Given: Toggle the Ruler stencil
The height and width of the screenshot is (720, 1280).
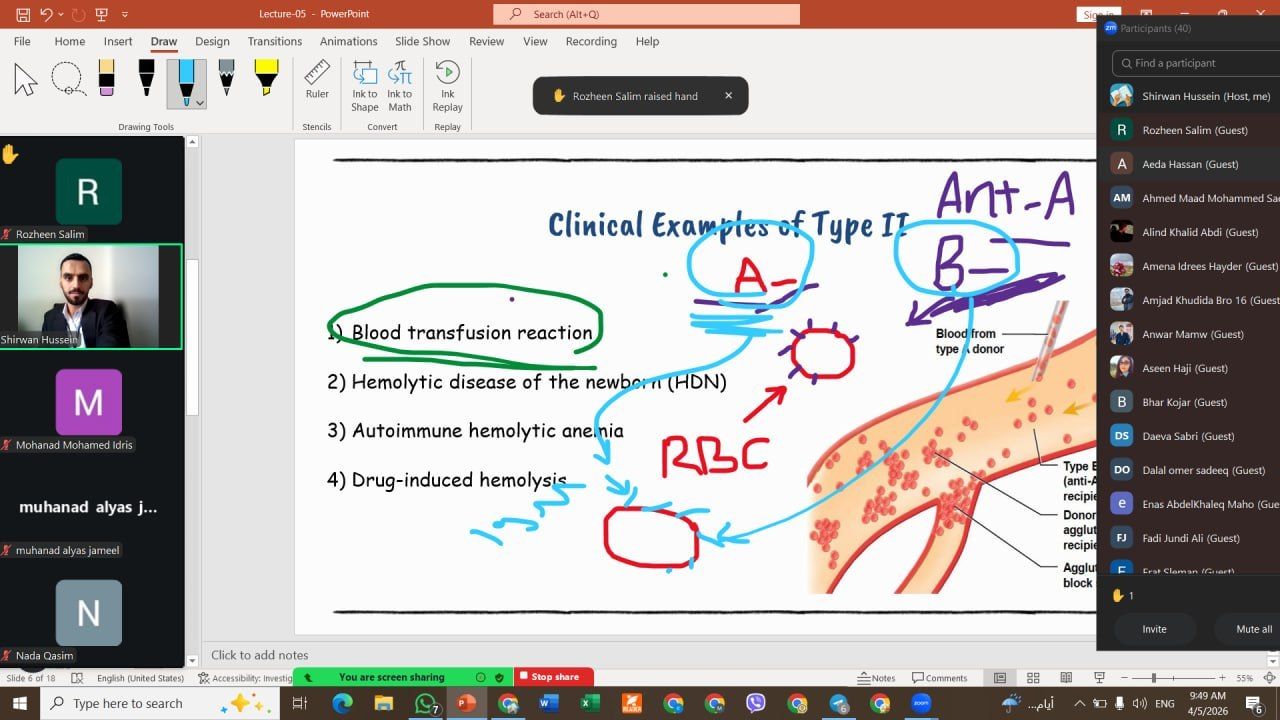Looking at the screenshot, I should tap(317, 80).
